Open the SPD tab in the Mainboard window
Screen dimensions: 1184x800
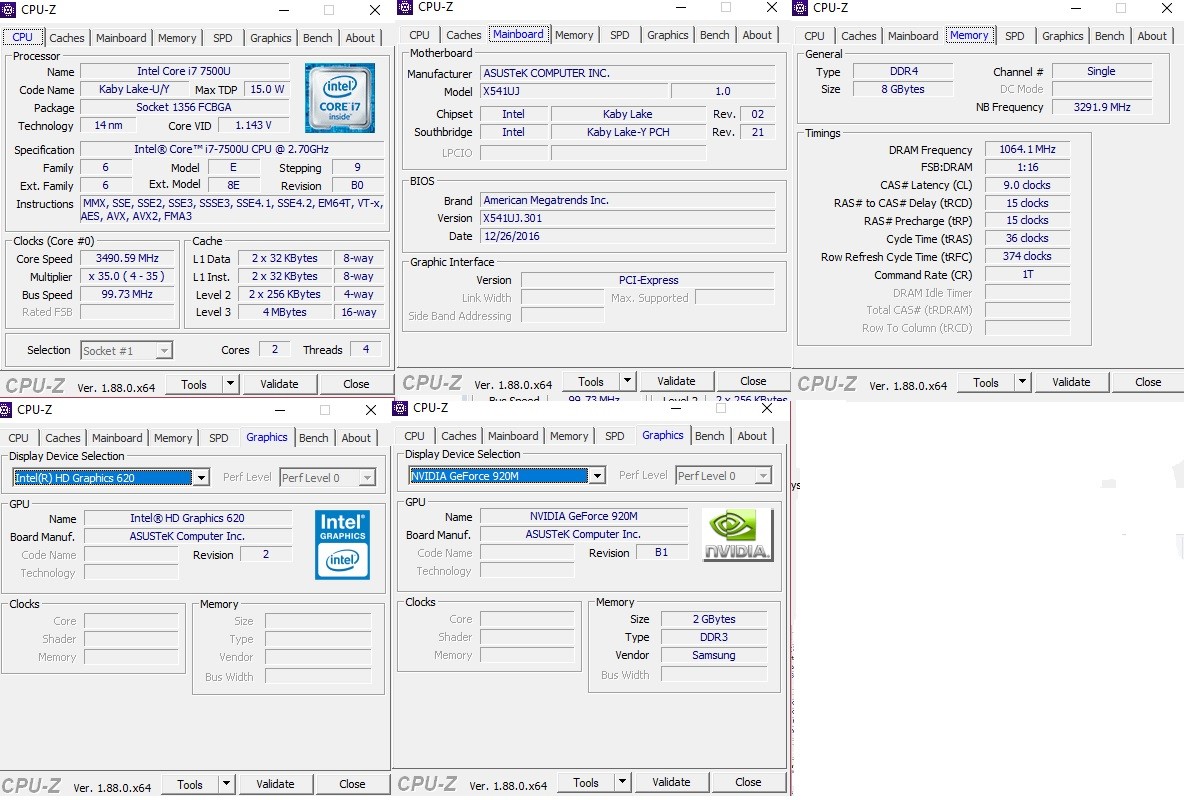(x=620, y=35)
